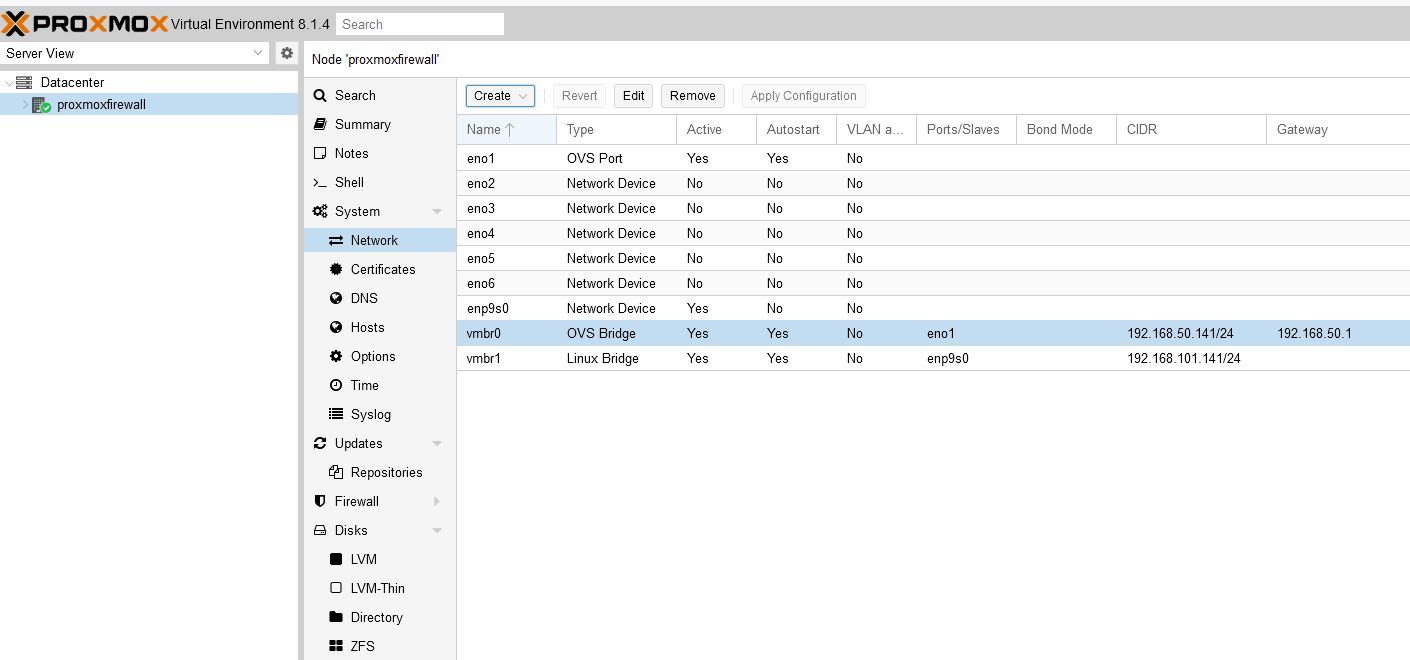Click the Updates refresh icon
Viewport: 1410px width, 660px height.
tap(320, 443)
